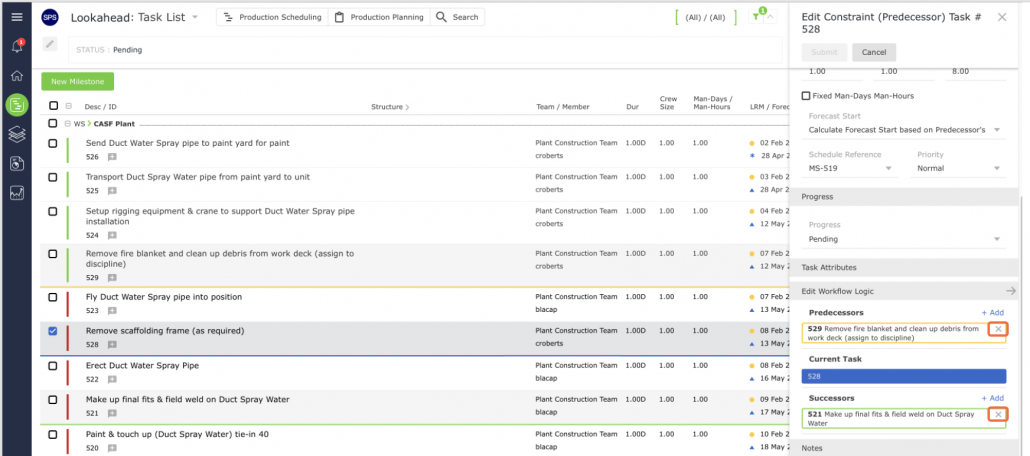The width and height of the screenshot is (1030, 456).
Task: Close the Edit Constraint panel
Action: click(1002, 18)
